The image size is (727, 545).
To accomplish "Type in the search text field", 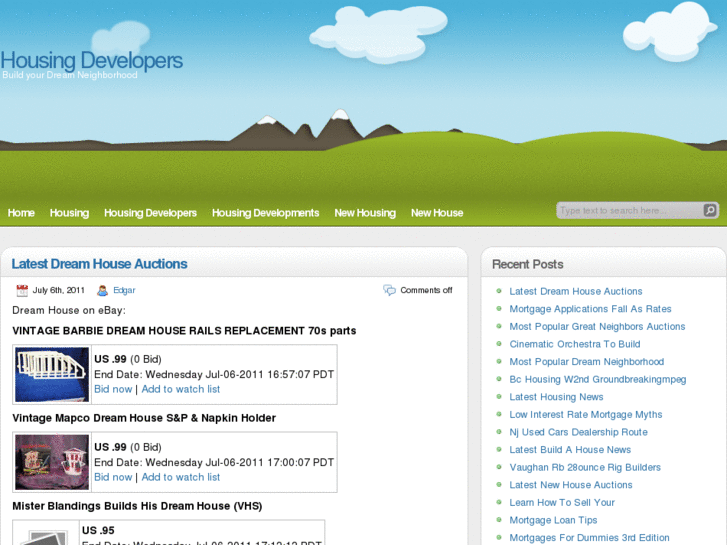I will coord(631,211).
